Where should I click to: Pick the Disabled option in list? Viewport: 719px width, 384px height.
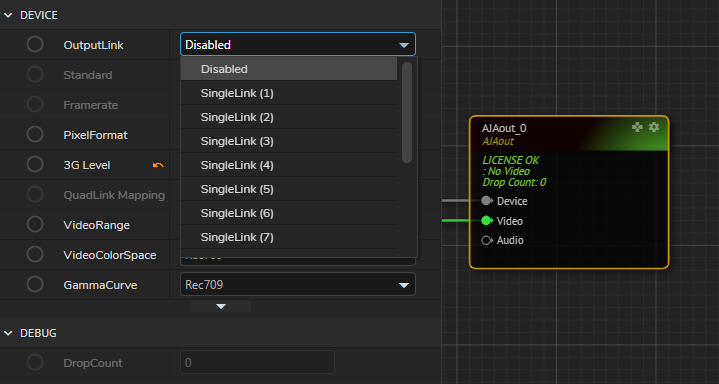click(x=289, y=69)
